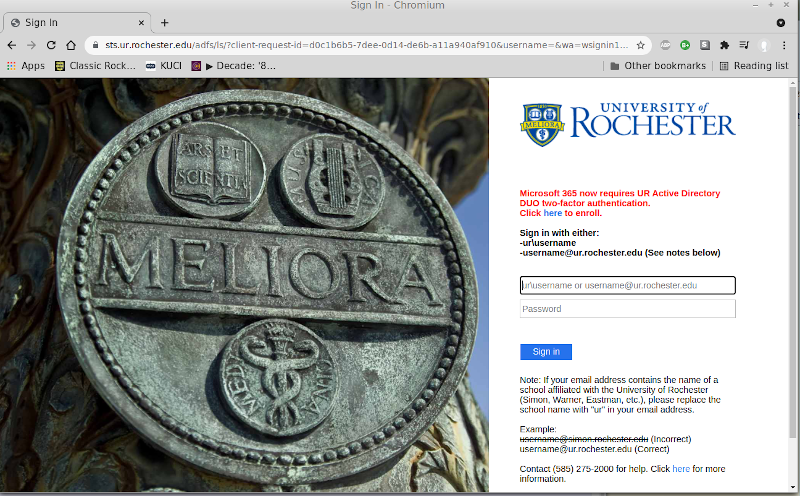Click the green B+ extension icon
Screen dimensions: 800x496
point(685,45)
